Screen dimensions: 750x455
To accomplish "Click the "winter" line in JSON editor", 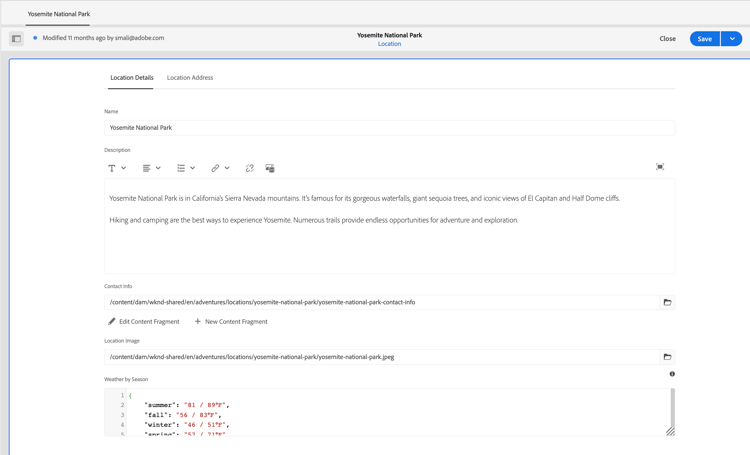I will pos(187,425).
